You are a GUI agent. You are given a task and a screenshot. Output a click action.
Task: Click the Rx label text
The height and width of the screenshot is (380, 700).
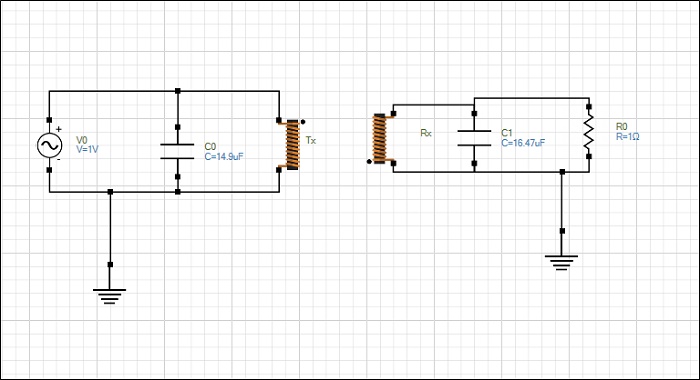point(426,133)
